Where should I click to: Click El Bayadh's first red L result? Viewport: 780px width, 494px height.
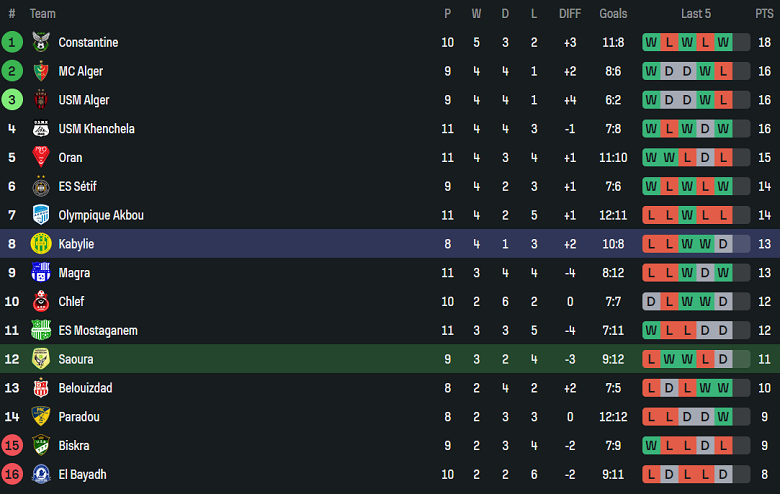pyautogui.click(x=651, y=475)
